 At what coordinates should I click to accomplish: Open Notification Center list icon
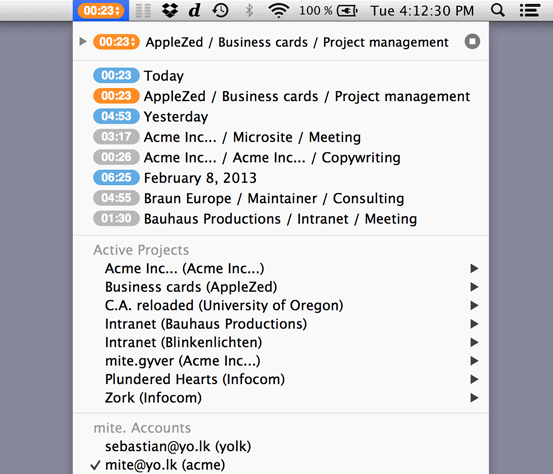point(530,11)
